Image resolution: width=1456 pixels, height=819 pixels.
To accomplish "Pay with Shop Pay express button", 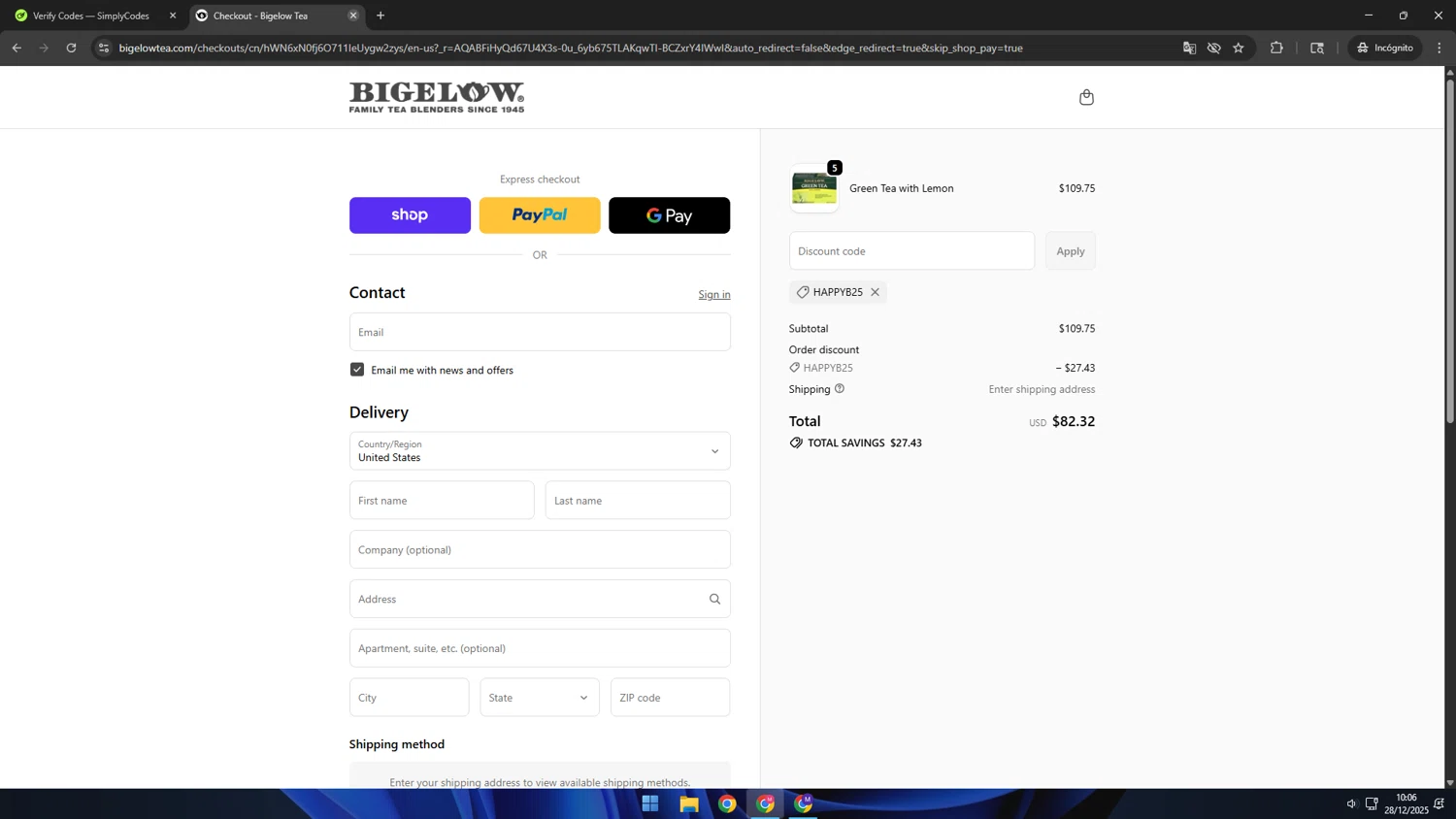I will [410, 215].
